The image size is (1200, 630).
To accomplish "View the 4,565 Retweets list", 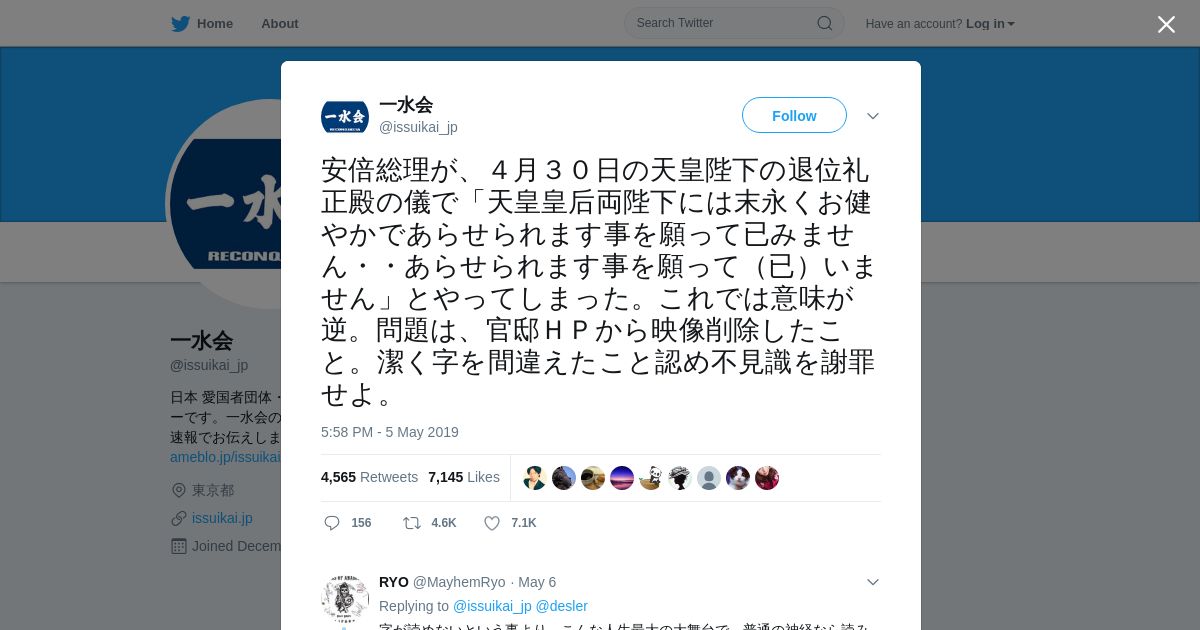I will point(369,477).
